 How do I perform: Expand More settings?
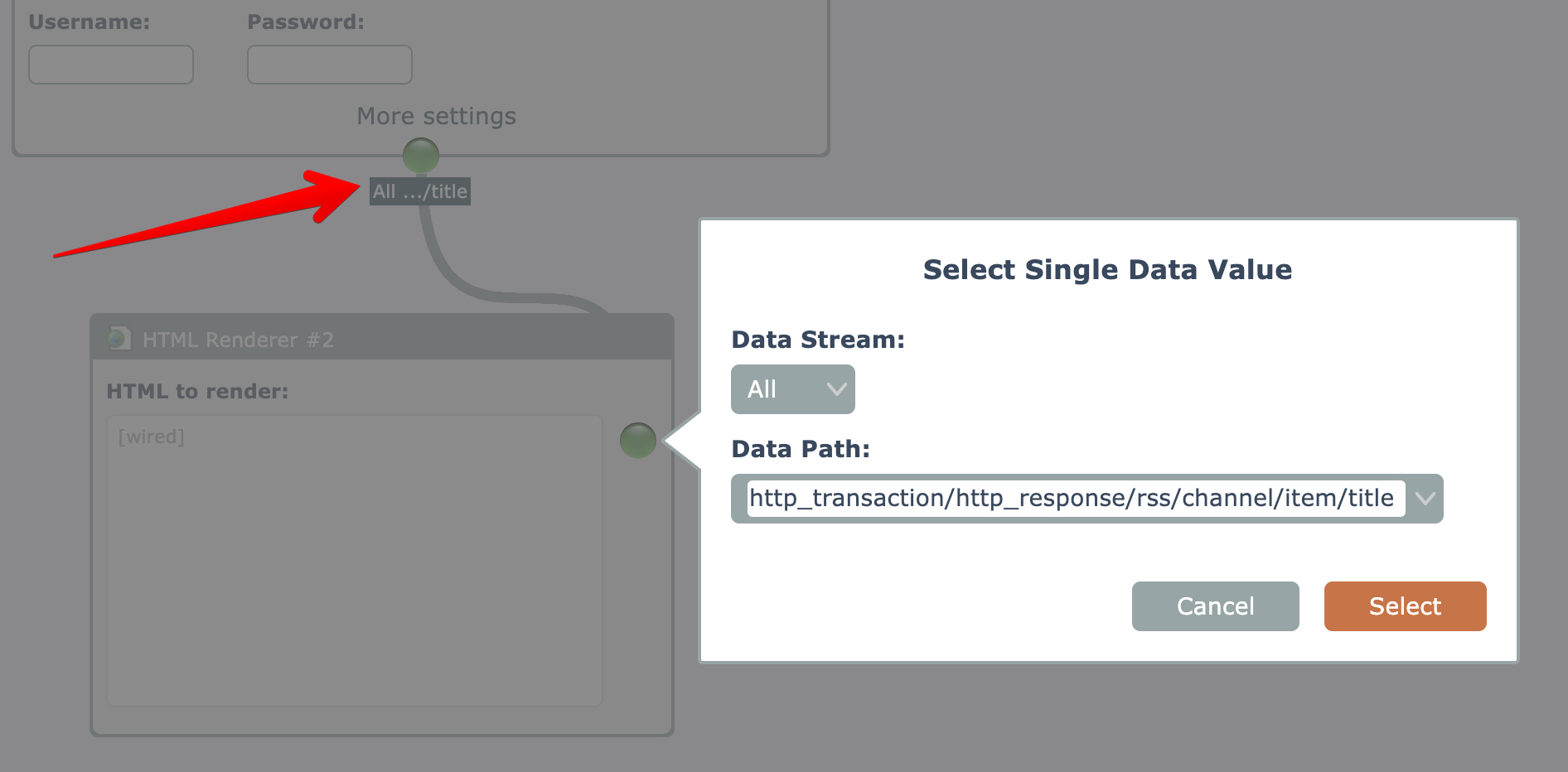[x=436, y=116]
